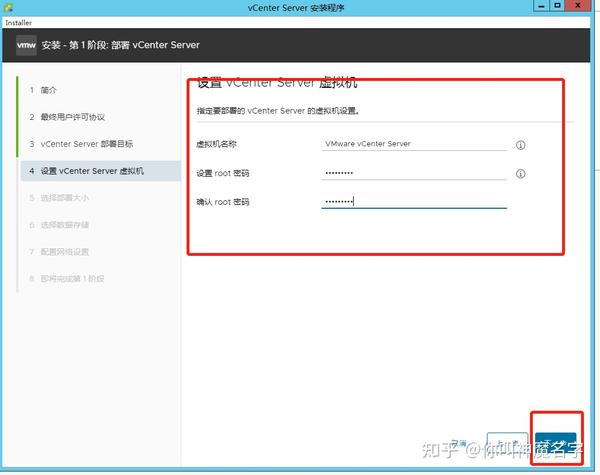This screenshot has width=600, height=475.
Task: Select step 8 即将完成第 1 阶段
Action: 67,278
